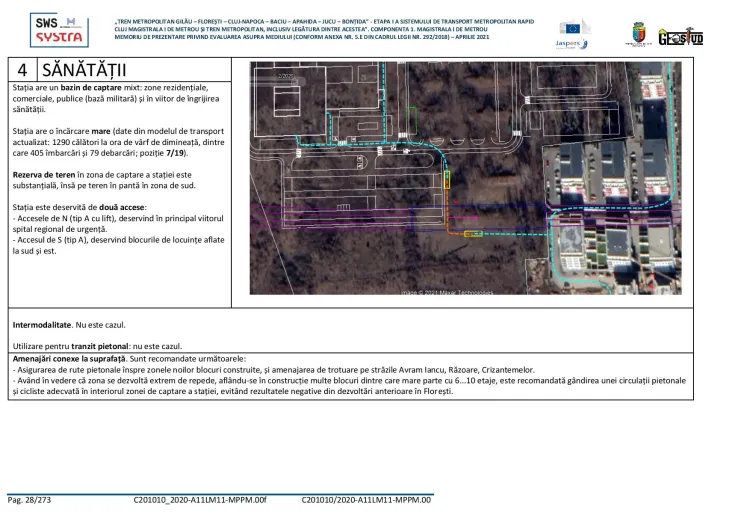Select the lower yellow access marker on map
This screenshot has width=750, height=530.
471,232
